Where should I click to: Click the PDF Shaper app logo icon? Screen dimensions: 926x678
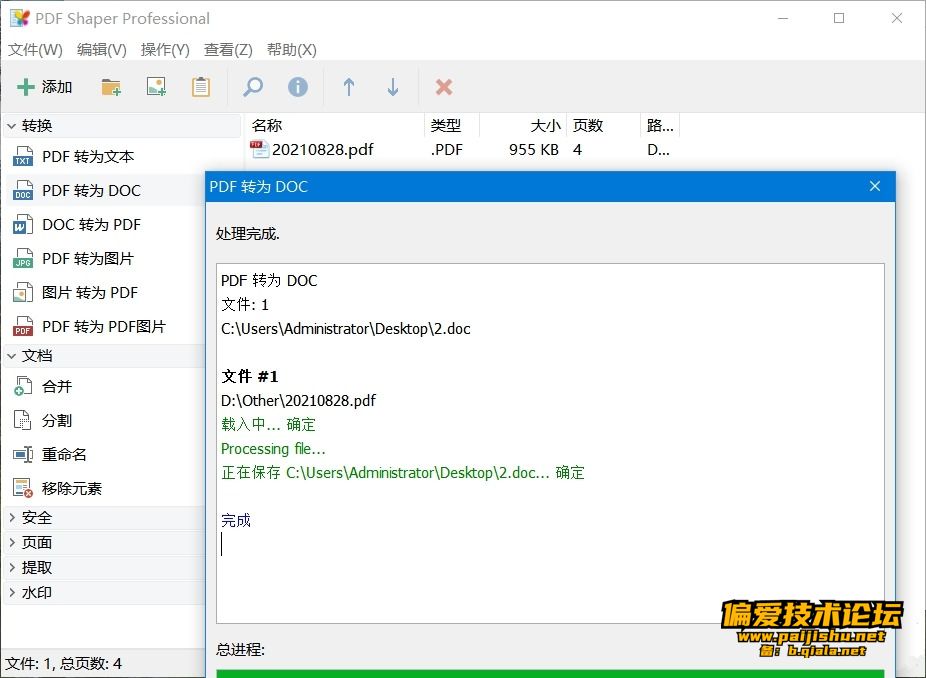[x=19, y=18]
